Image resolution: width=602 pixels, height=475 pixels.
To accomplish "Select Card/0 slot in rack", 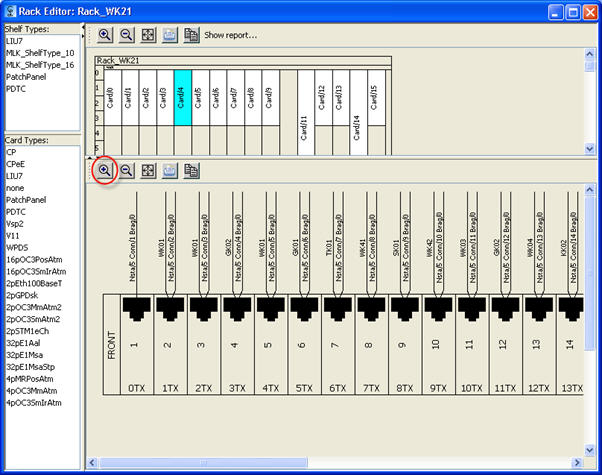I will [112, 98].
